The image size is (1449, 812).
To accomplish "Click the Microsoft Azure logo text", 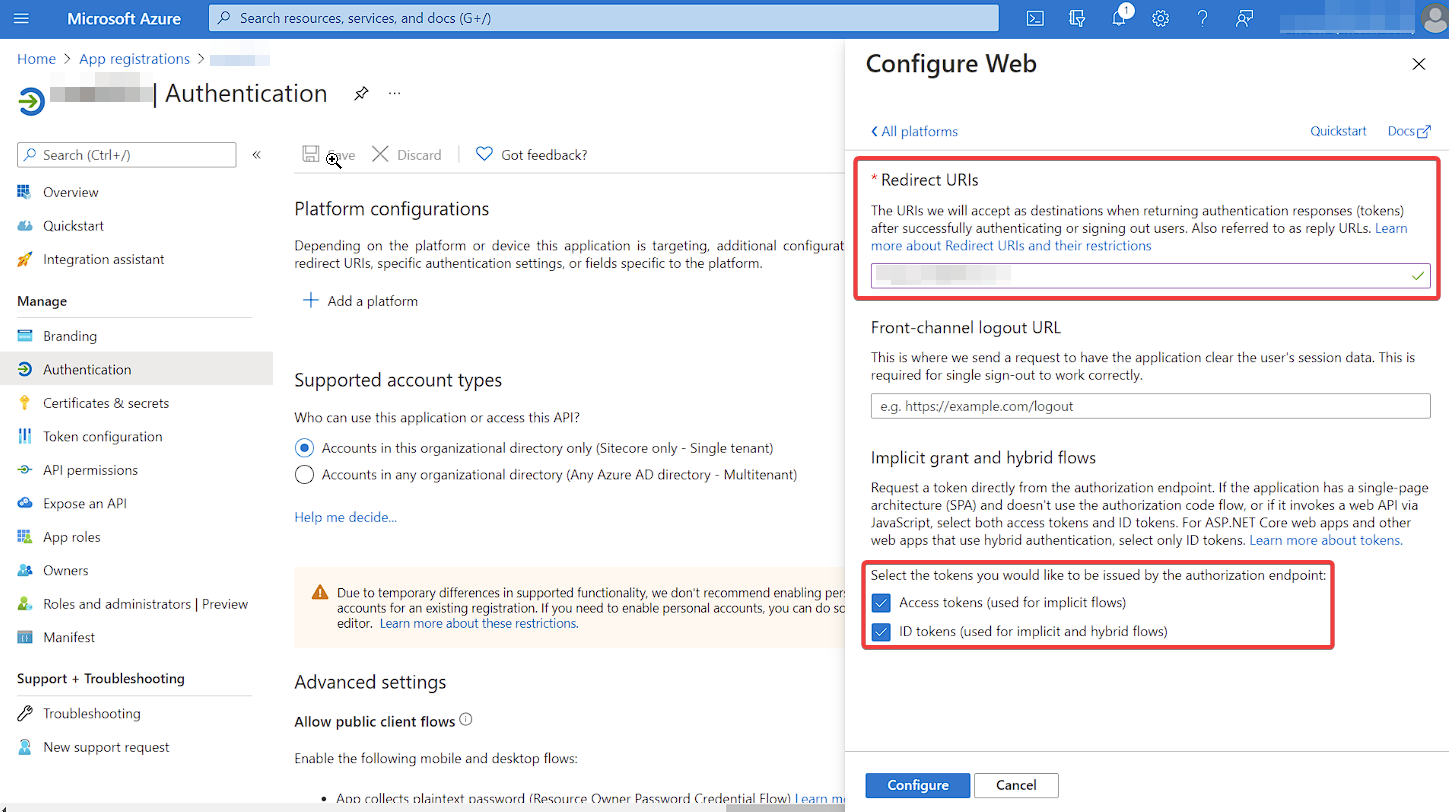I will [x=124, y=18].
